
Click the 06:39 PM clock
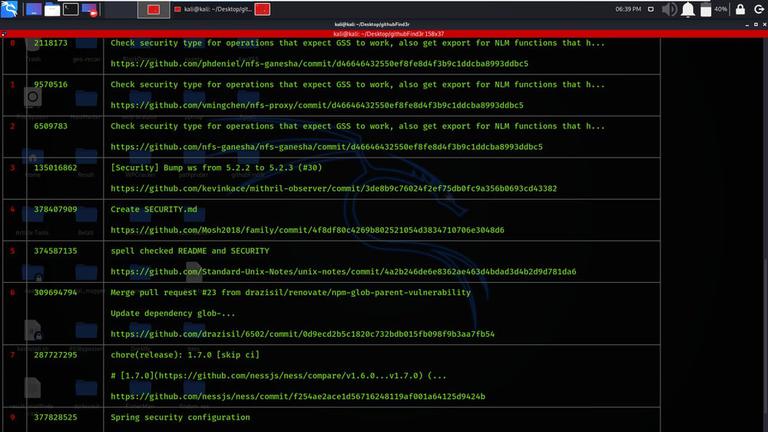coord(628,9)
